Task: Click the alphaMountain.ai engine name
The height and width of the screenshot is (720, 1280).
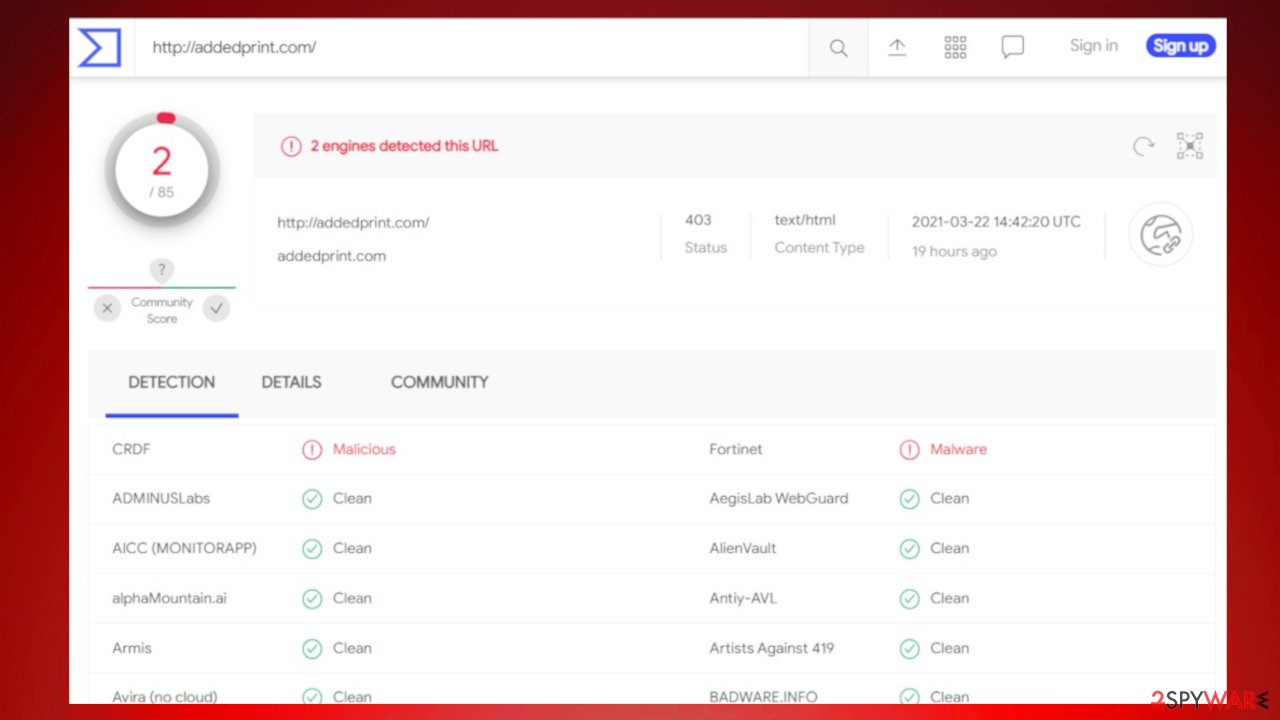Action: pos(169,598)
